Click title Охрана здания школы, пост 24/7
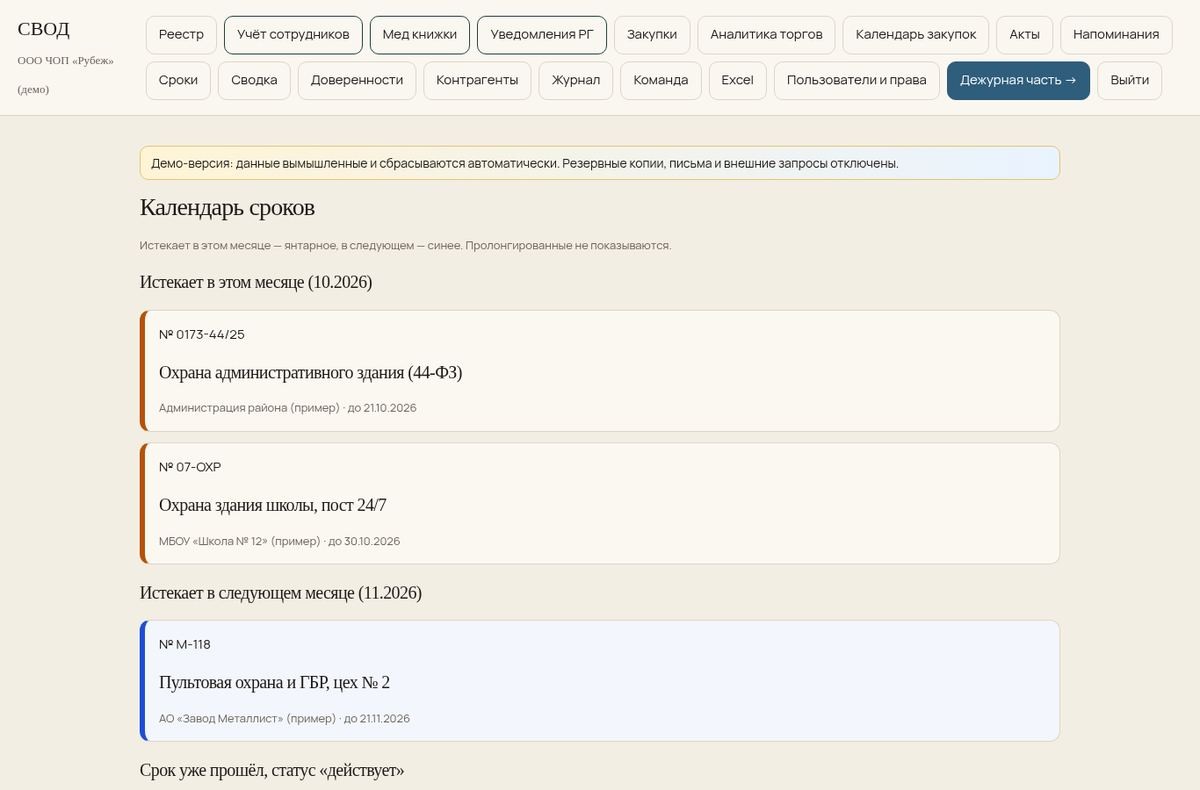This screenshot has width=1200, height=790. coord(272,505)
